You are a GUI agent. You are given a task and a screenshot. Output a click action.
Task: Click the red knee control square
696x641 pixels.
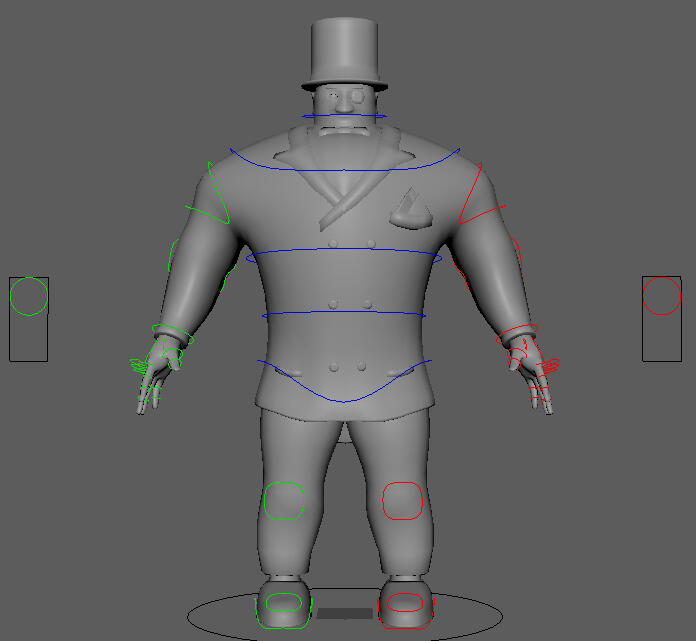(x=403, y=501)
